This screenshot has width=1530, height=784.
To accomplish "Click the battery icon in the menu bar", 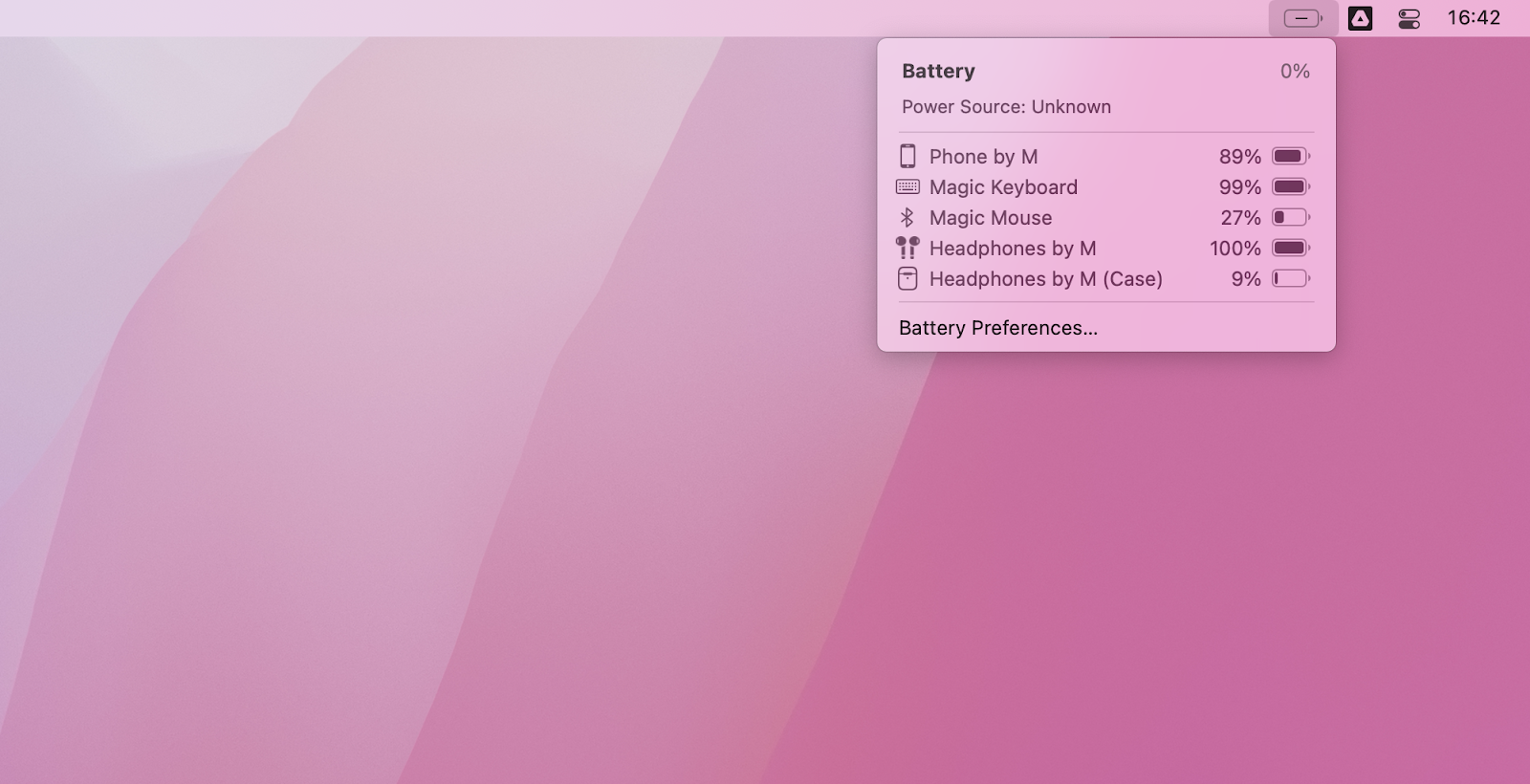I will [x=1302, y=18].
